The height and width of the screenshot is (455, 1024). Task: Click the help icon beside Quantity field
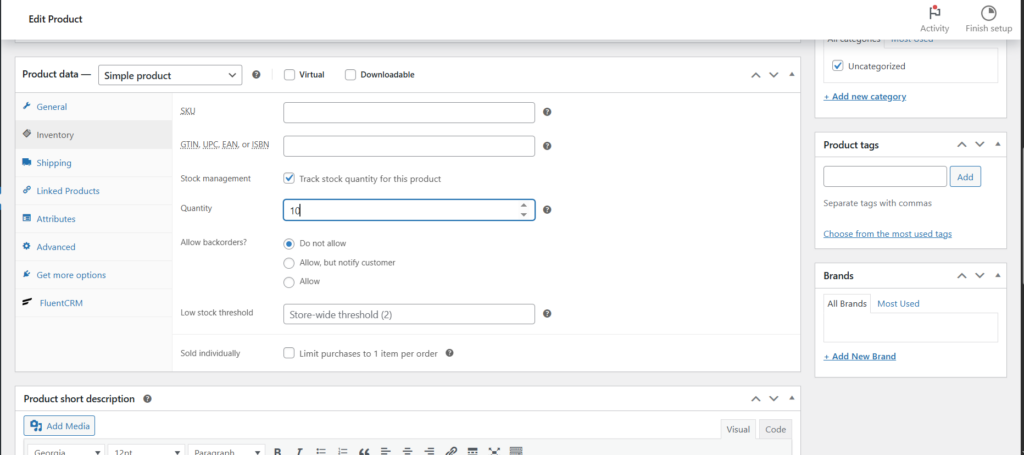click(547, 210)
